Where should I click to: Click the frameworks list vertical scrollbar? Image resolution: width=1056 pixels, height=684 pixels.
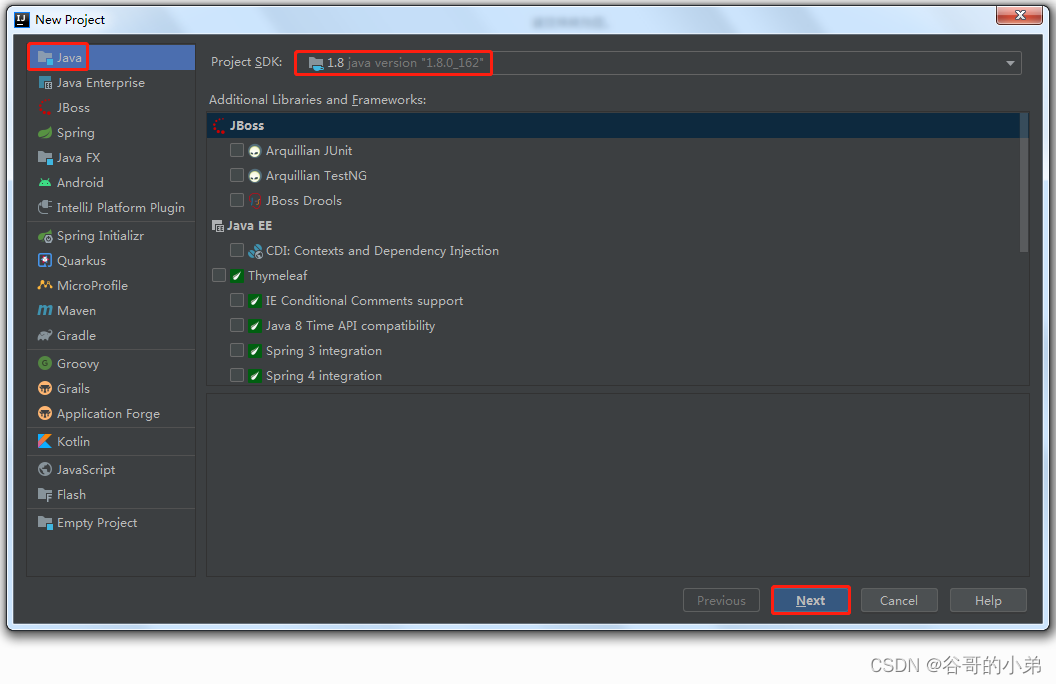click(1024, 182)
